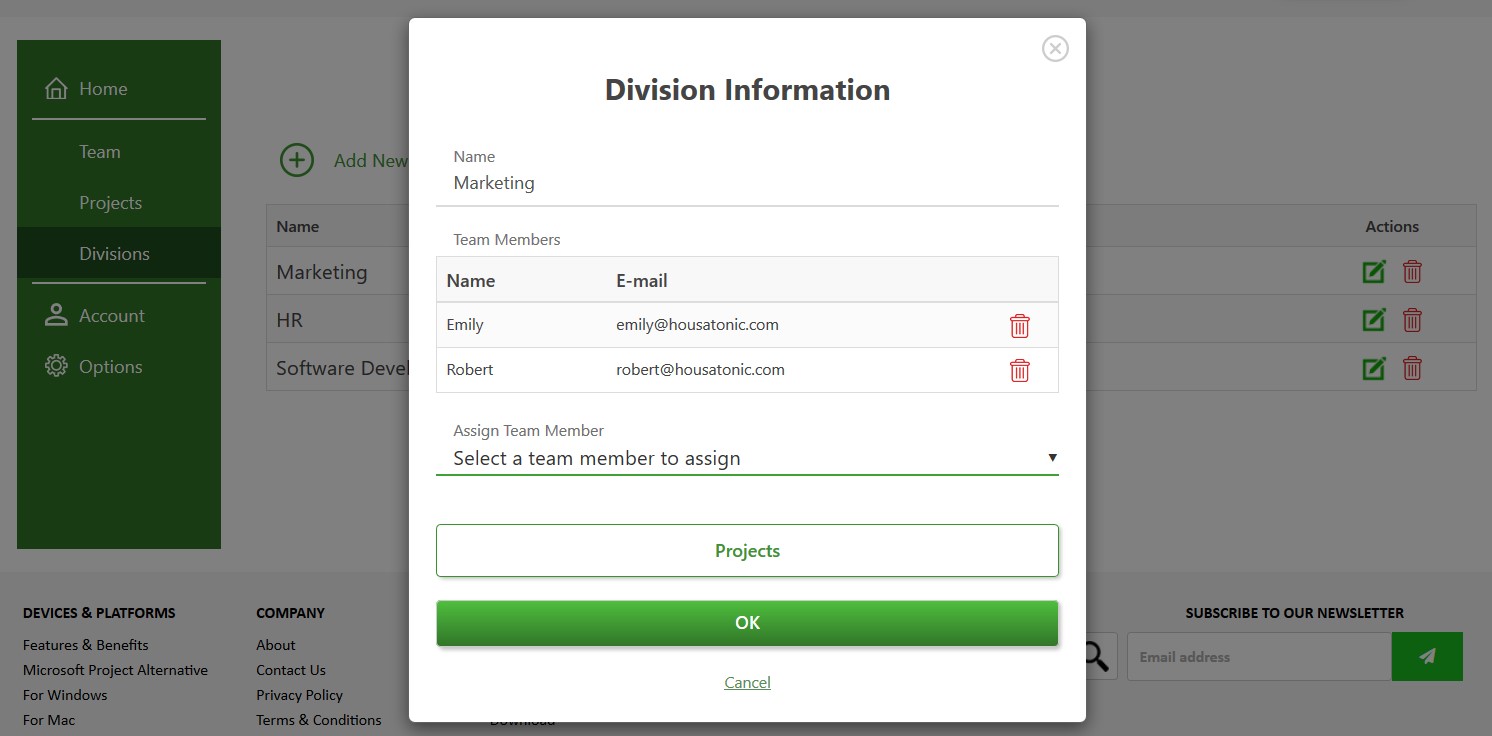Delete the HR division
The width and height of the screenshot is (1492, 736).
[1412, 320]
